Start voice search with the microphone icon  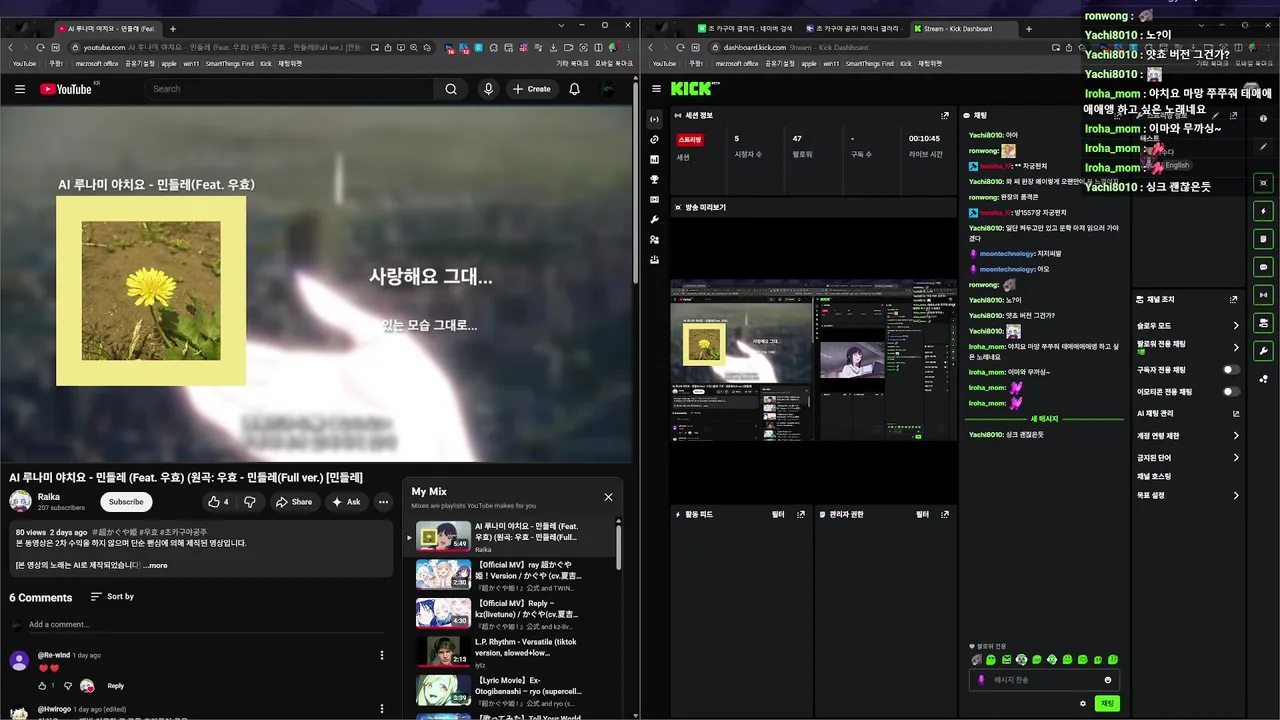pyautogui.click(x=488, y=89)
